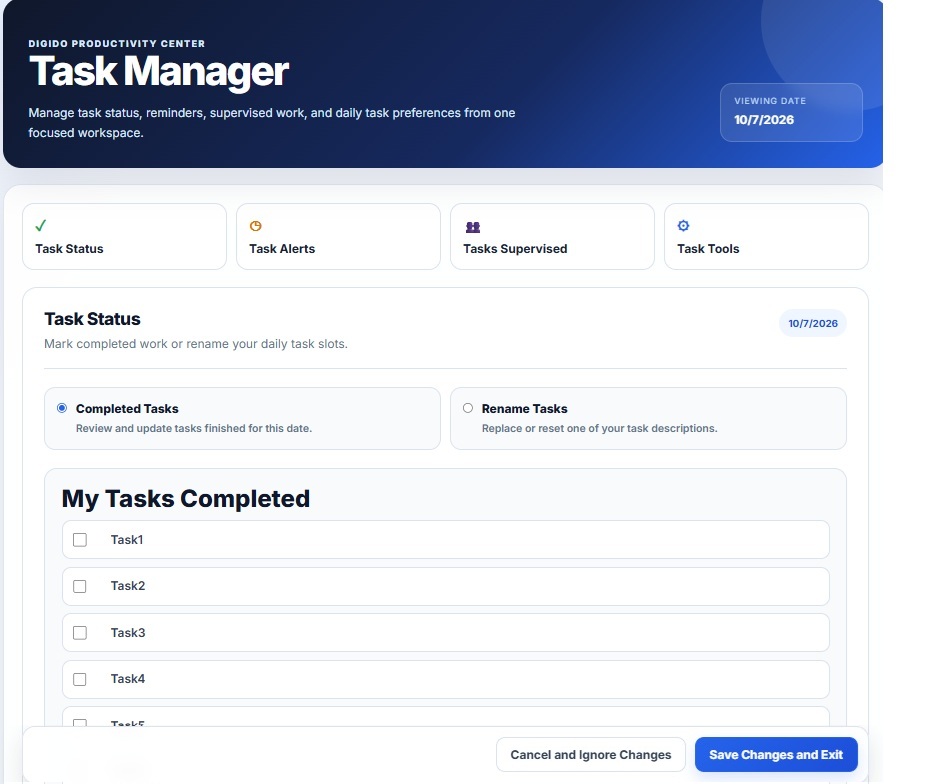Screen dimensions: 937x784
Task: Check the Task1 checkbox
Action: (79, 540)
